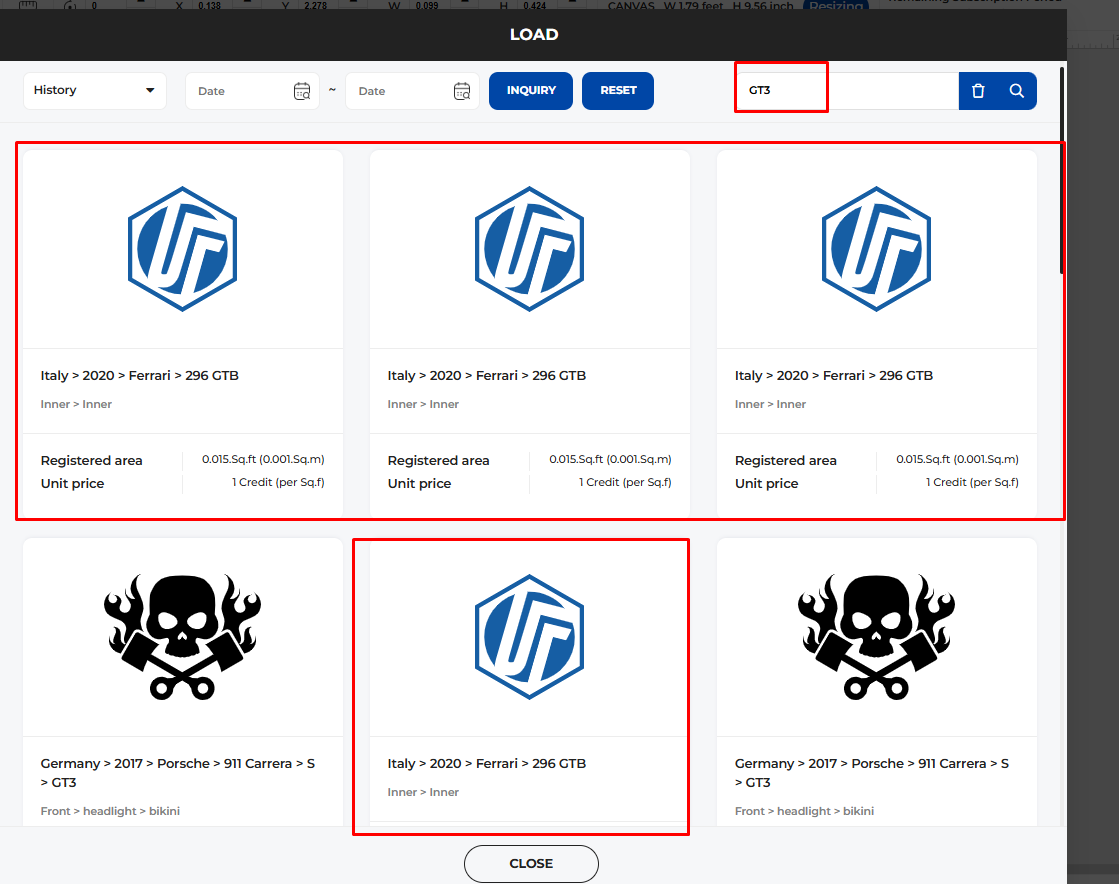The image size is (1119, 884).
Task: Select the second-row Ferrari 296 GTB logo thumbnail
Action: [x=530, y=636]
